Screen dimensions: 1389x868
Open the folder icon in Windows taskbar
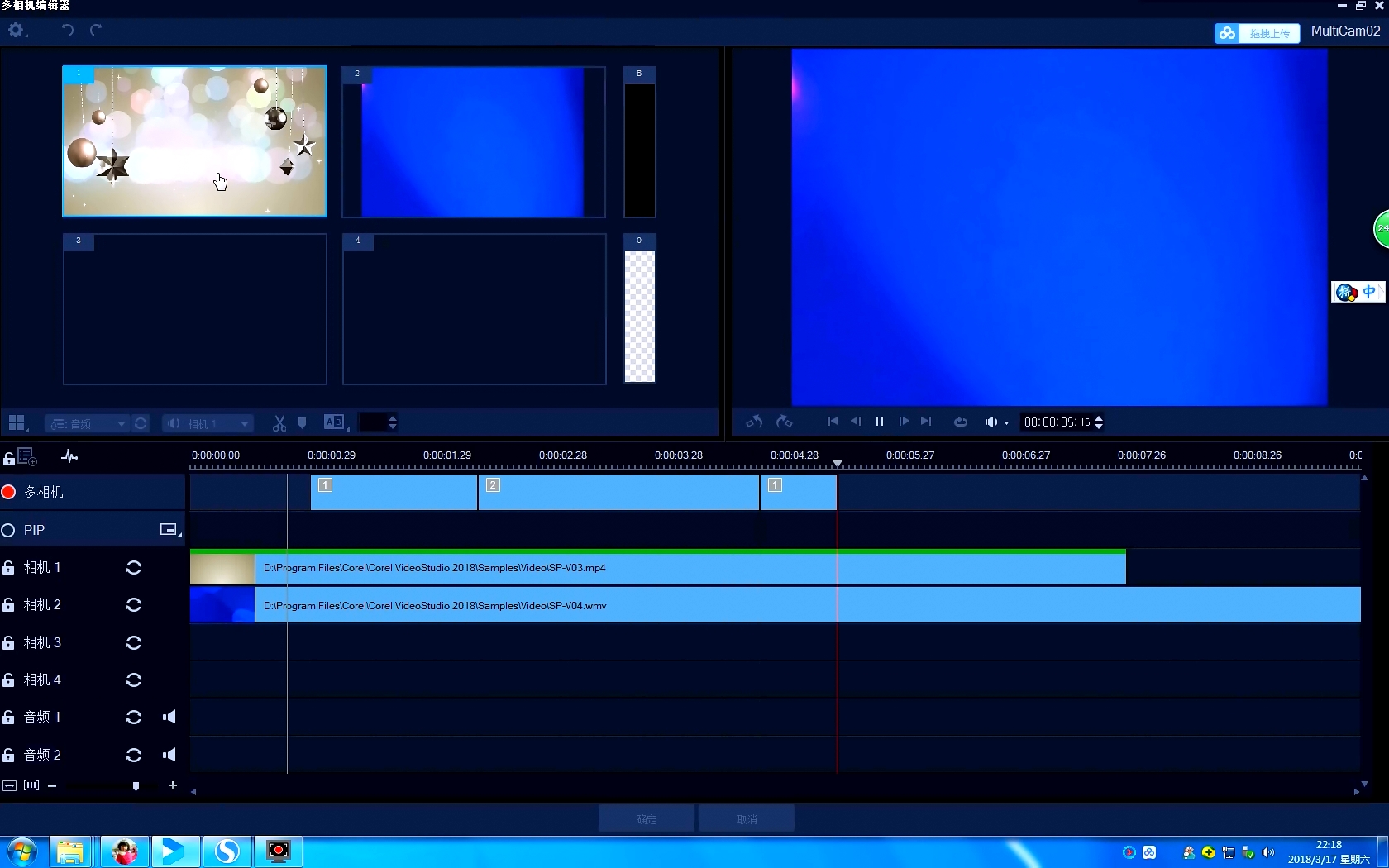click(x=70, y=851)
